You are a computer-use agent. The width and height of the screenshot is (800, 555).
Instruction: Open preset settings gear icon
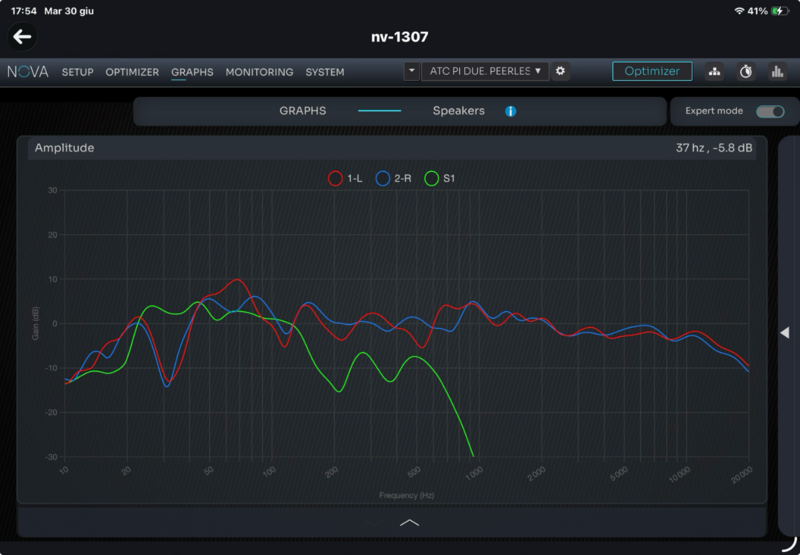point(560,71)
